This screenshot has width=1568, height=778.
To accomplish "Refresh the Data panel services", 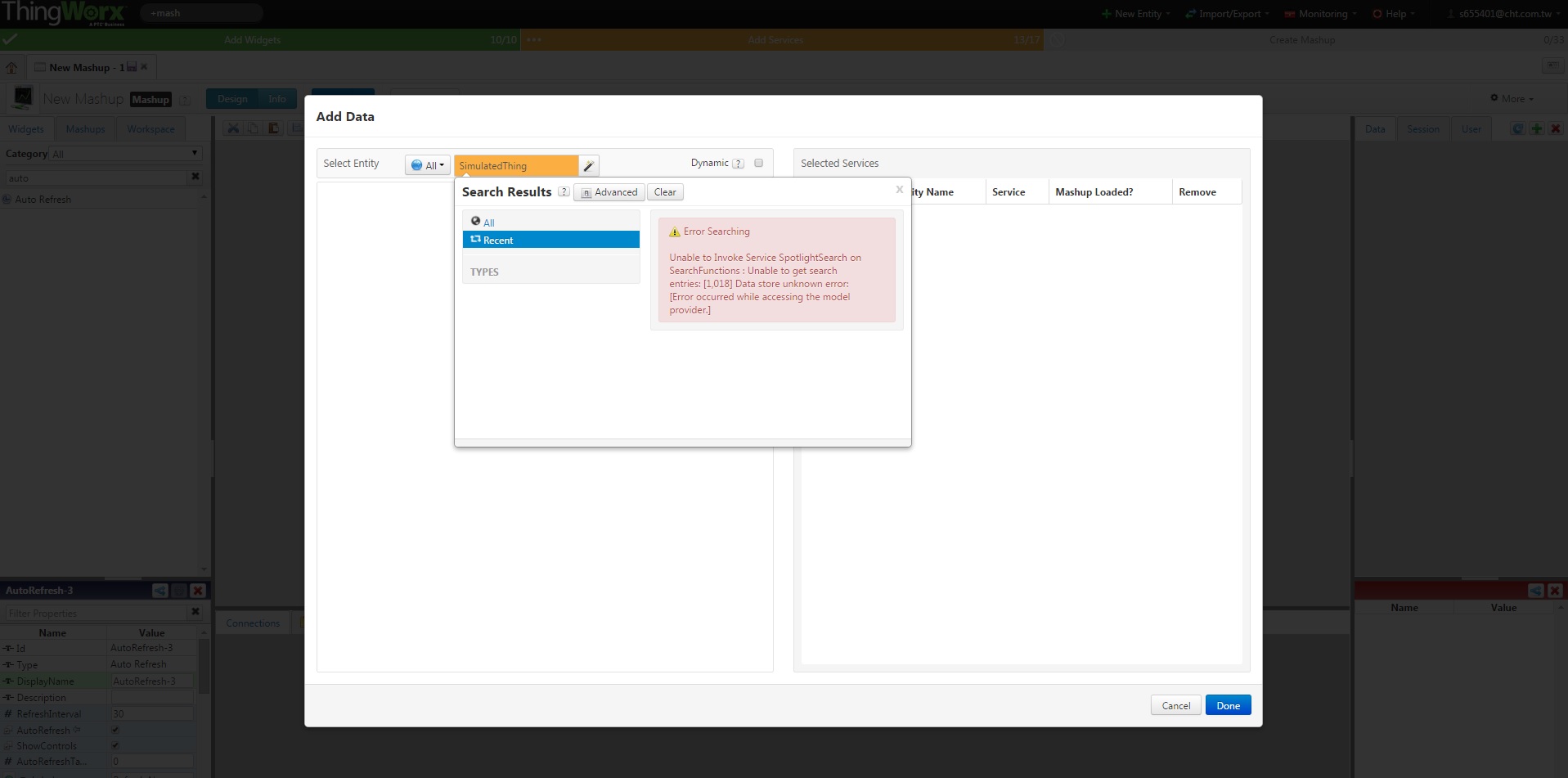I will click(x=1518, y=128).
